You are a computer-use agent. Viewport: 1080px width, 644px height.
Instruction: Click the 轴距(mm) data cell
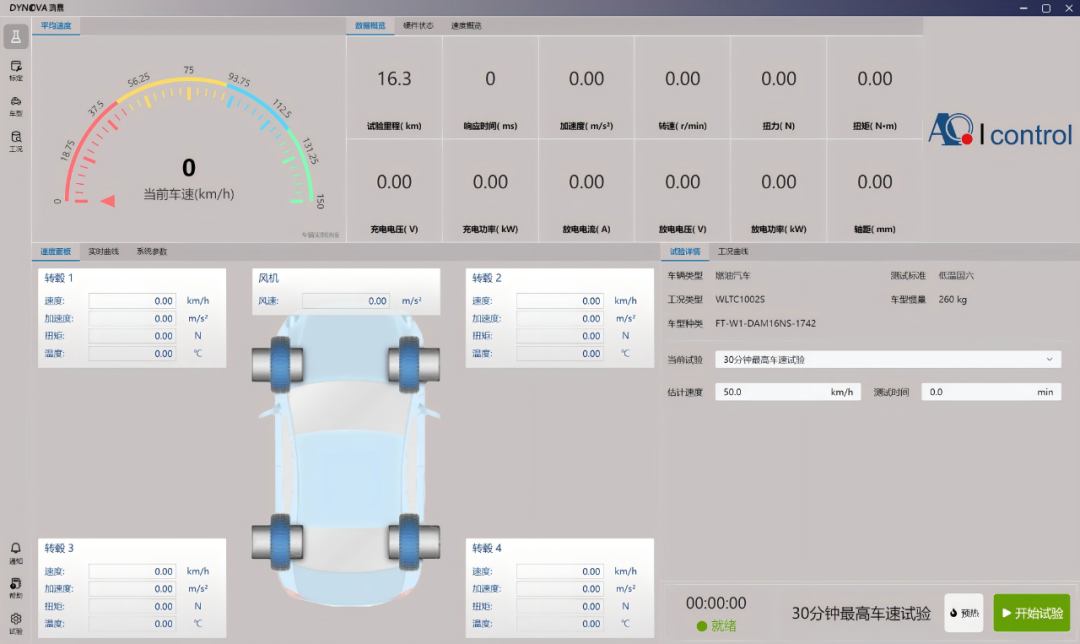(x=875, y=191)
